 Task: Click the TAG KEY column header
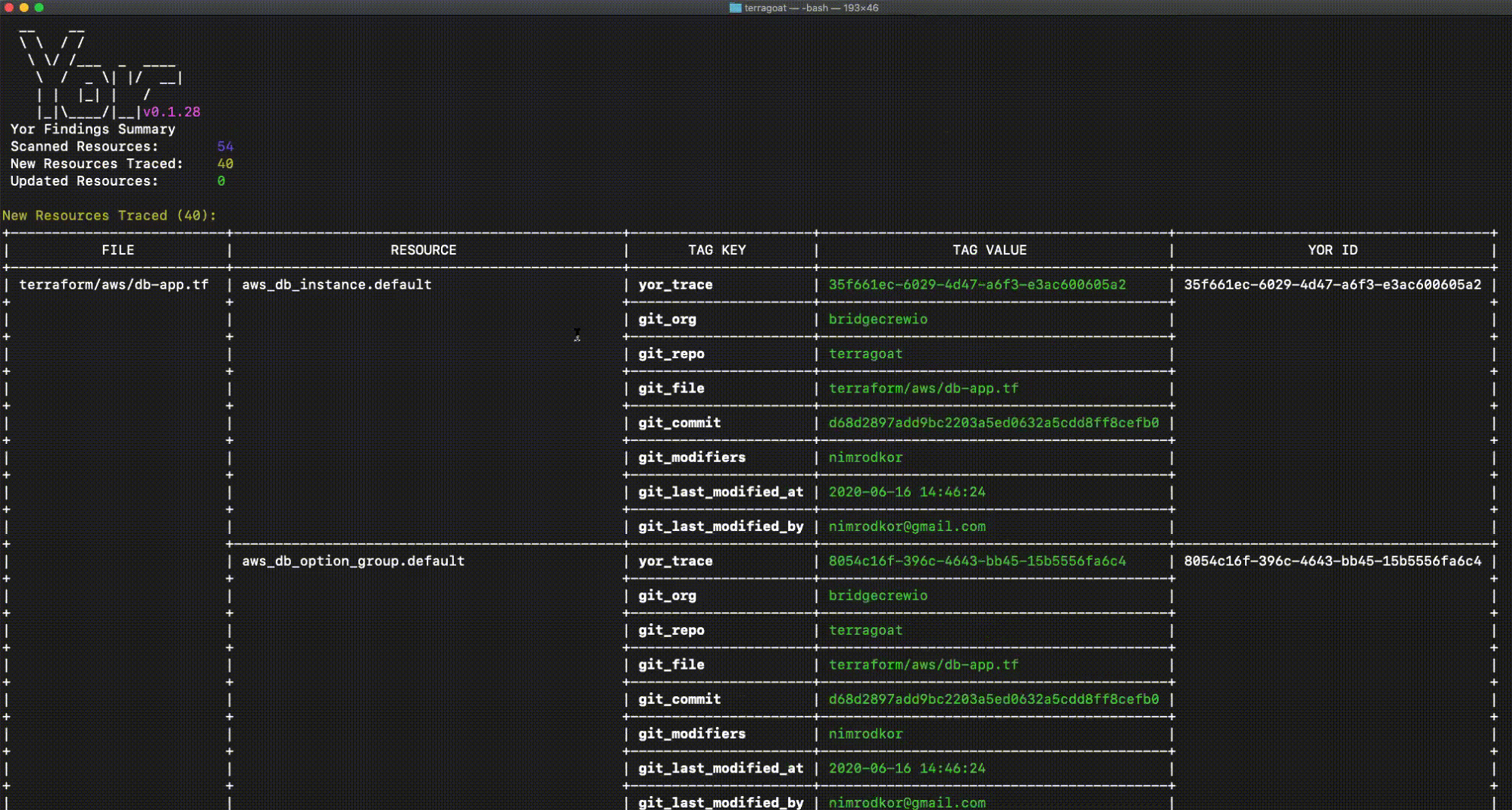717,250
